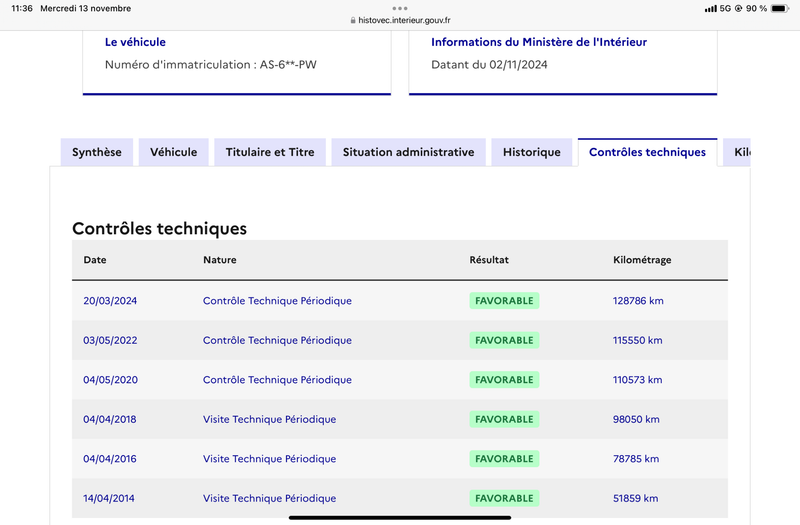
Task: Click the Nature column header
Action: tap(220, 260)
